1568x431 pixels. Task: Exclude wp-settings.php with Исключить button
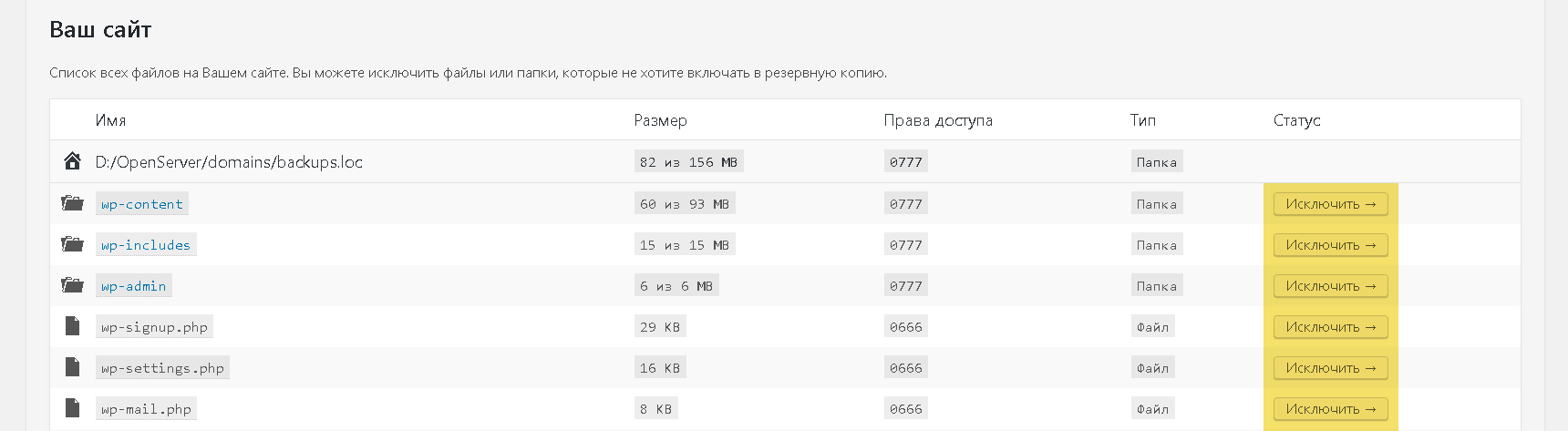[x=1330, y=368]
